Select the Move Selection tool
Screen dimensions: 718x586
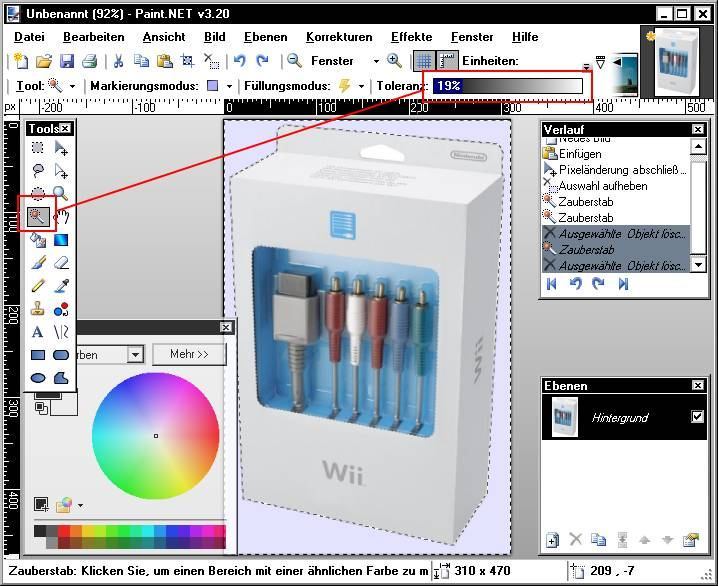(x=61, y=171)
